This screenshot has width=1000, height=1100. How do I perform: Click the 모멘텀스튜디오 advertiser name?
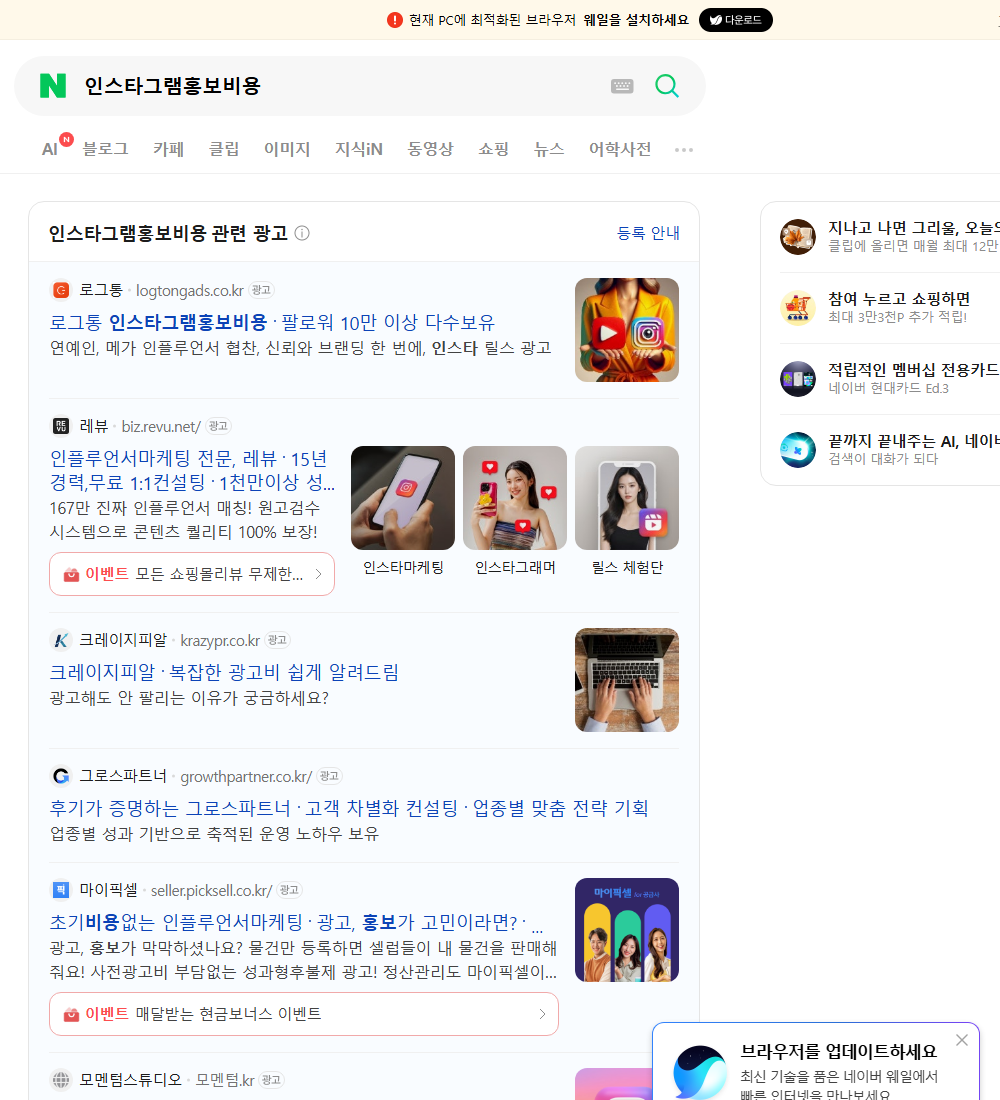[x=131, y=1080]
